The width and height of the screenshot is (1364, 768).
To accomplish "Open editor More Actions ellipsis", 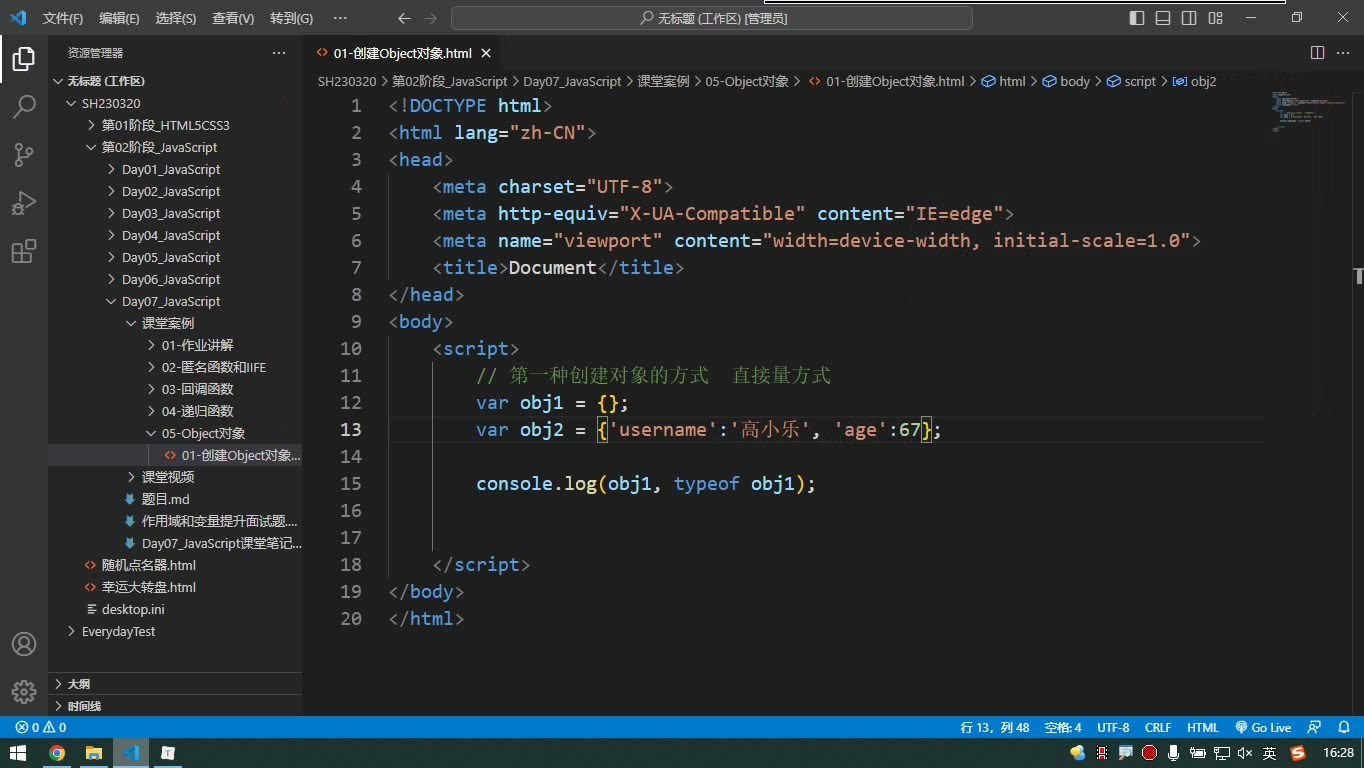I will click(x=1343, y=53).
